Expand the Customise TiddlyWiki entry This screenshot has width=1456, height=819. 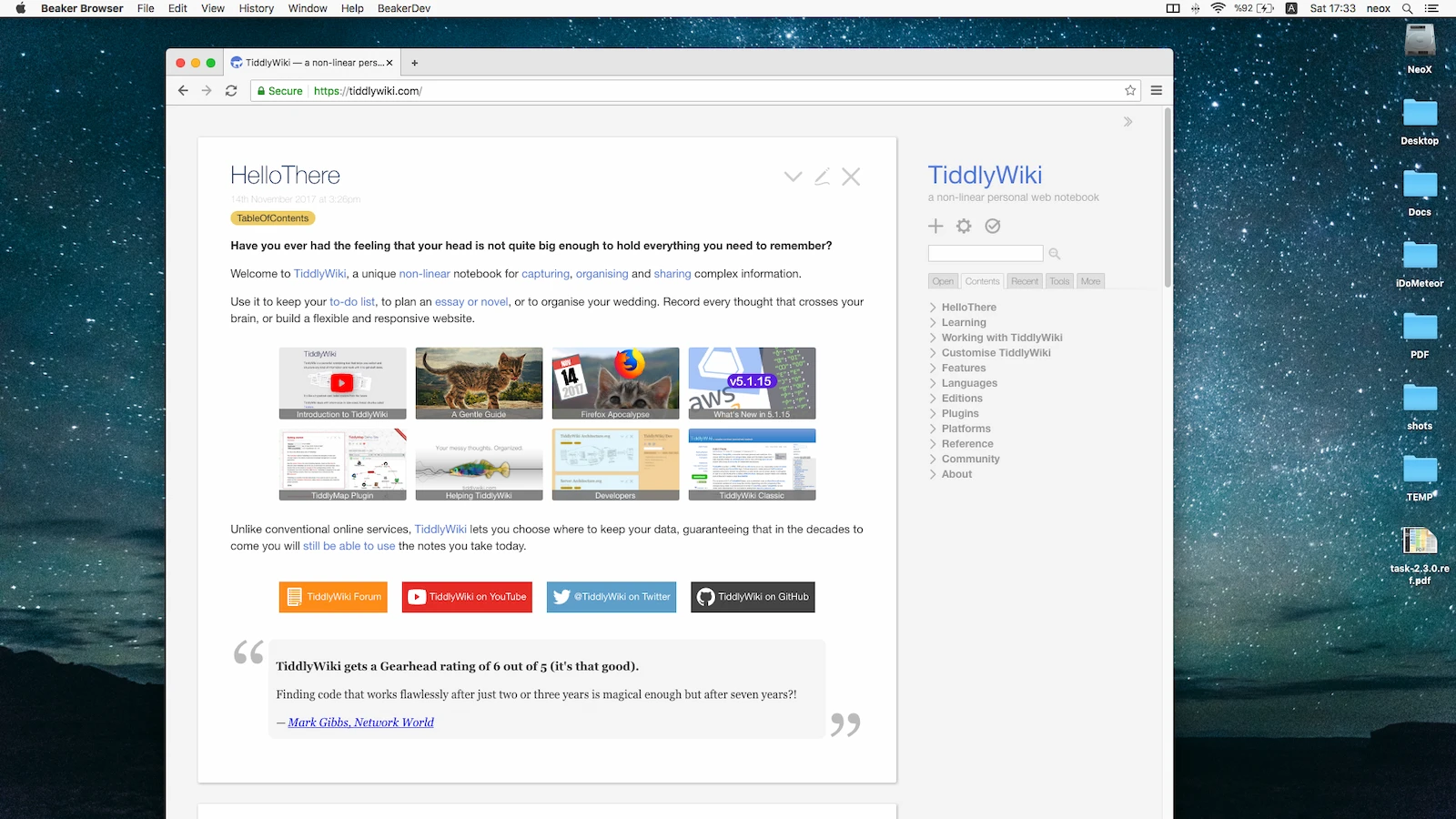[933, 353]
